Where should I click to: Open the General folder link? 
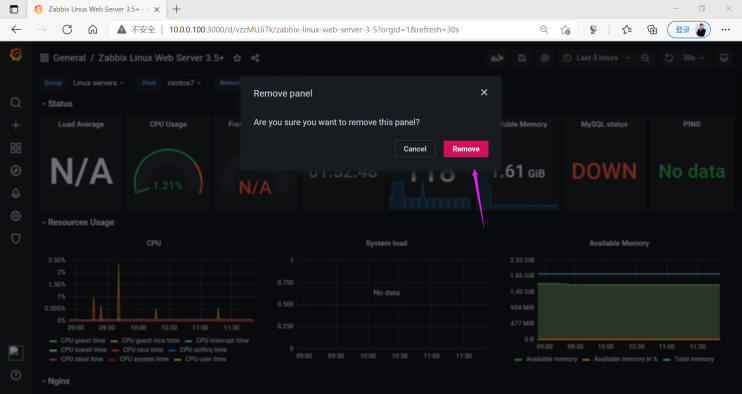click(69, 58)
